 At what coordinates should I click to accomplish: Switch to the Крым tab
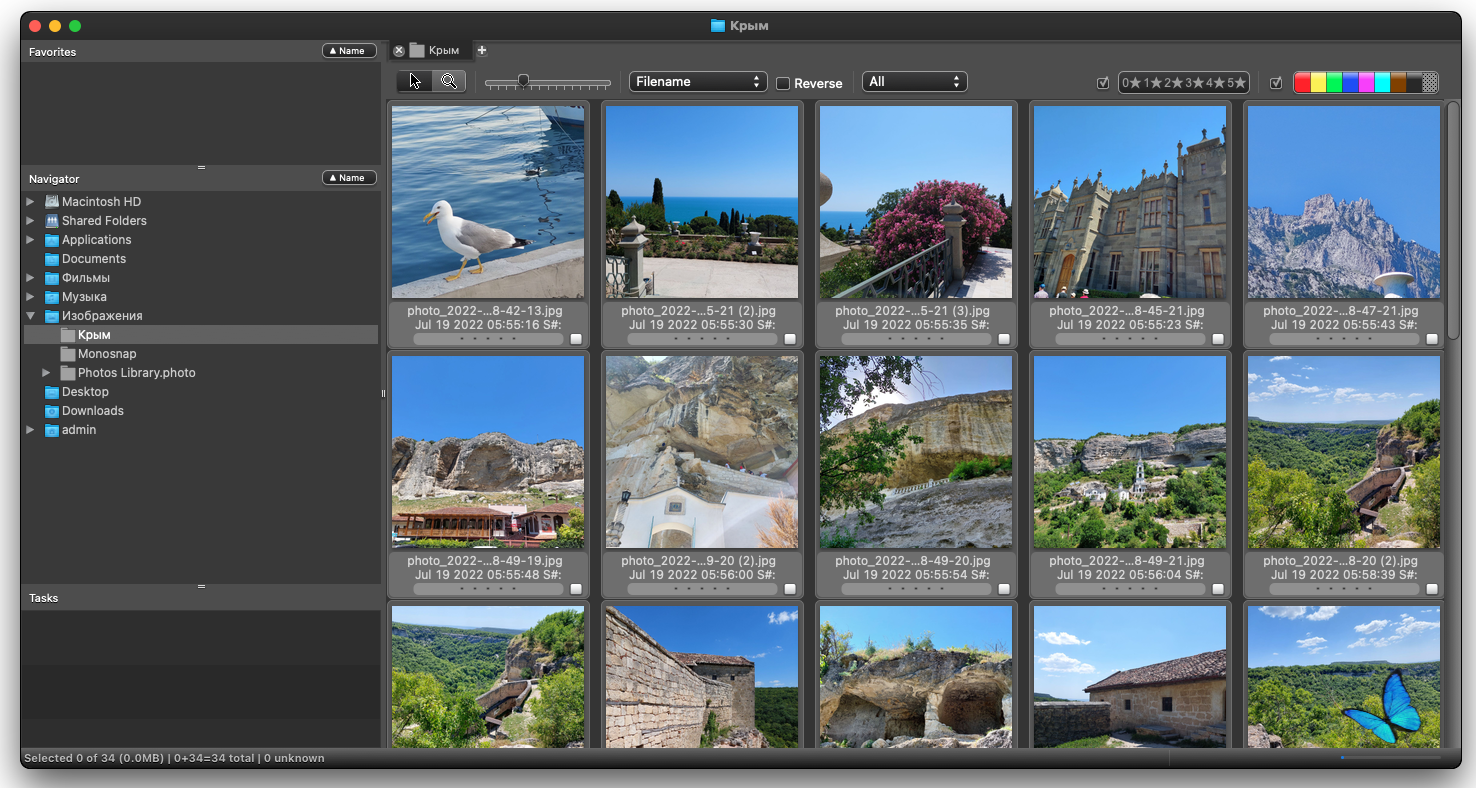click(x=429, y=50)
